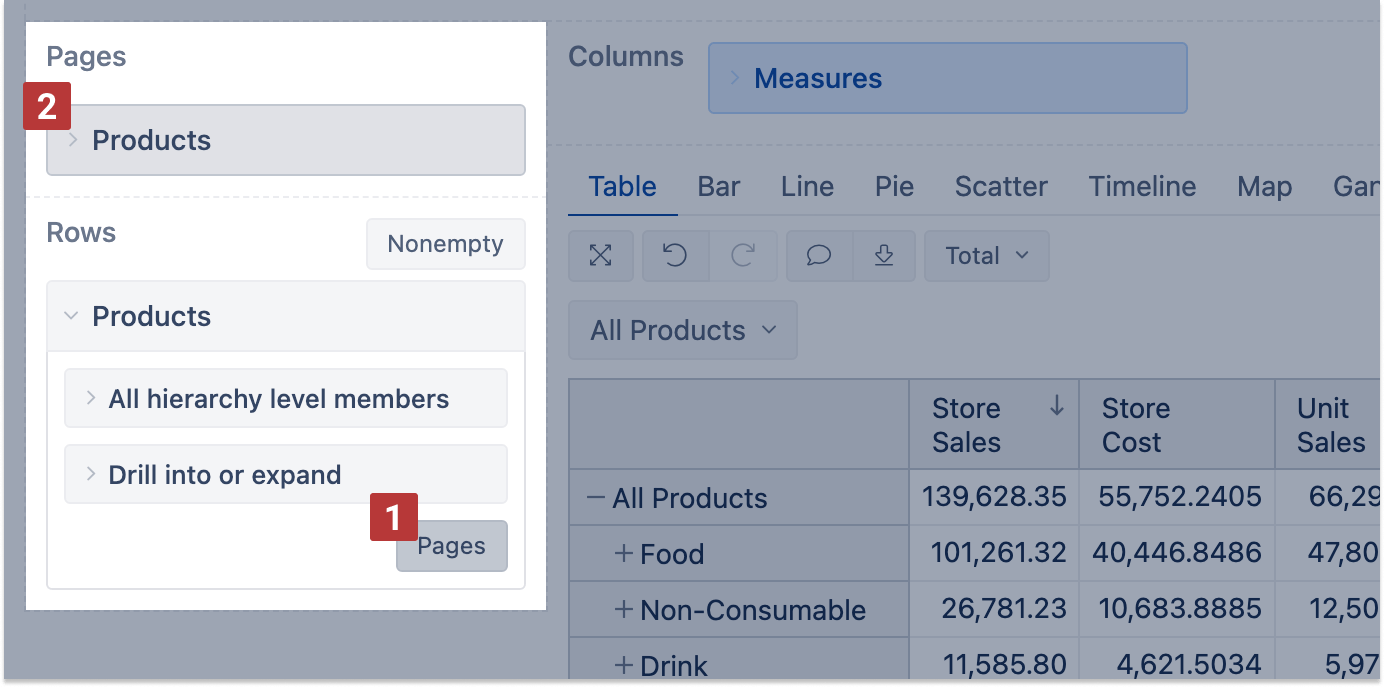Click the redo arrow icon
This screenshot has width=1384, height=687.
[x=742, y=256]
